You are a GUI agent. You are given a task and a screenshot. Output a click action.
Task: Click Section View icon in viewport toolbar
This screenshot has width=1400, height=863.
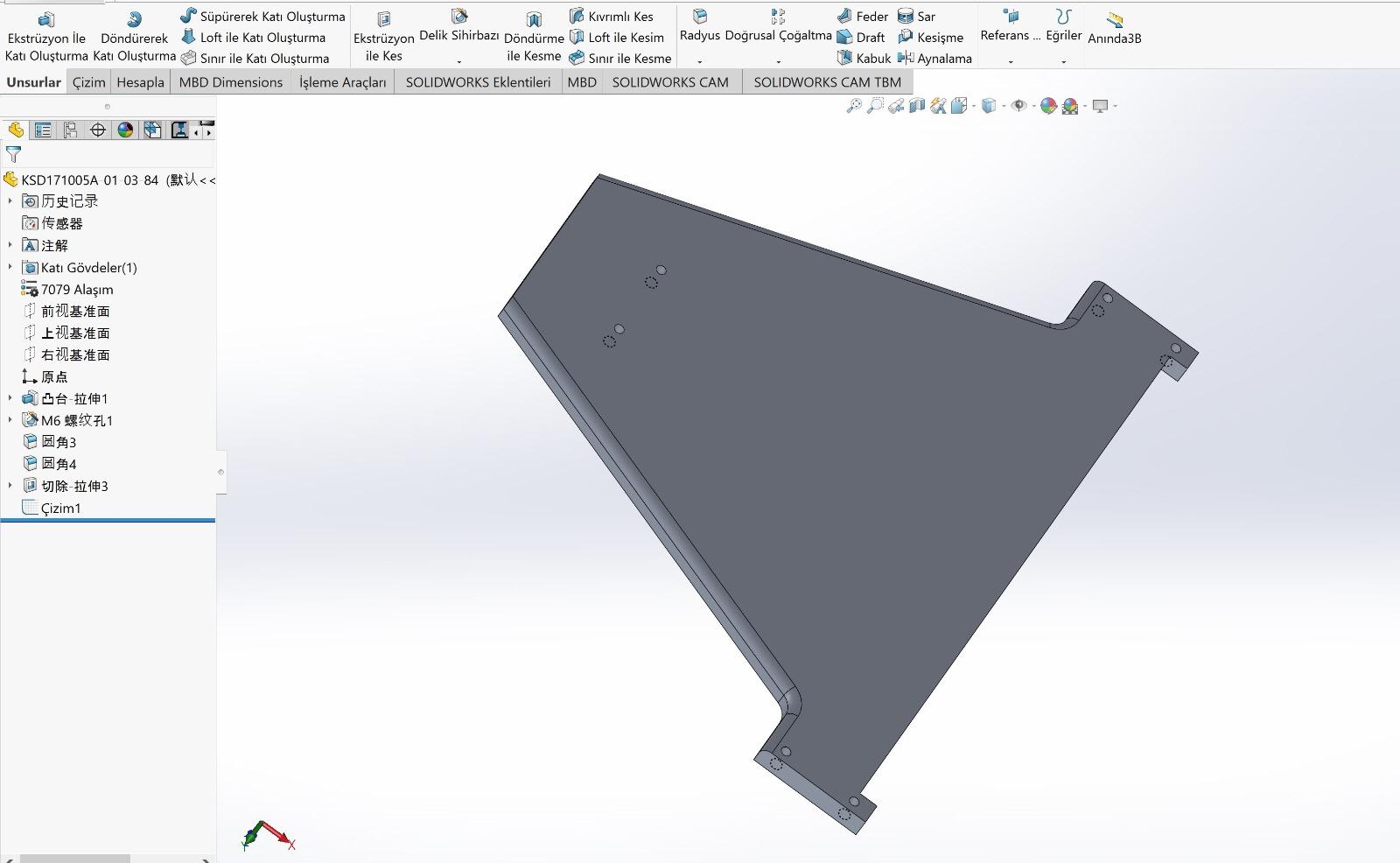pos(917,106)
